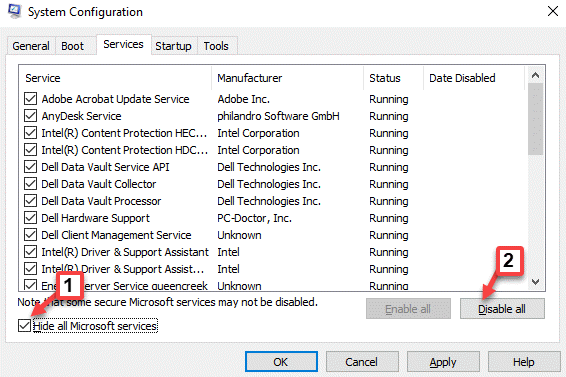Viewport: 566px width, 377px height.
Task: Select the Dell Hardware Support row name
Action: click(x=95, y=218)
